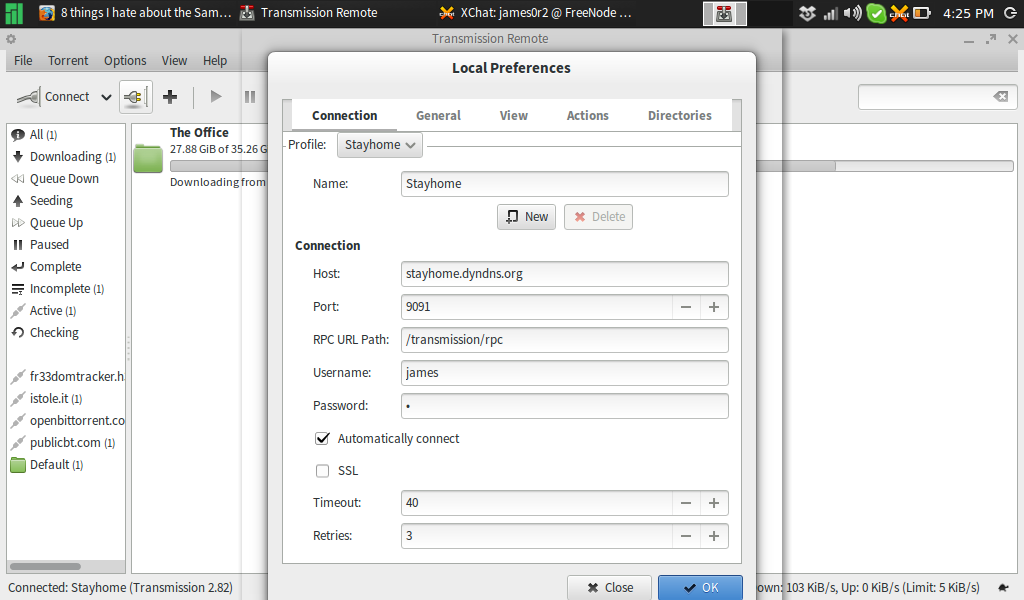The image size is (1024, 600).
Task: Filter by Complete torrents
Action: (x=46, y=267)
